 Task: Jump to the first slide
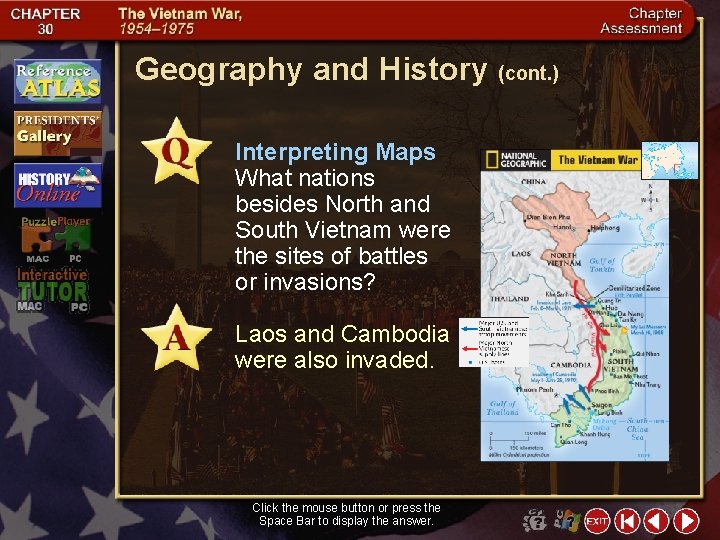click(x=627, y=521)
